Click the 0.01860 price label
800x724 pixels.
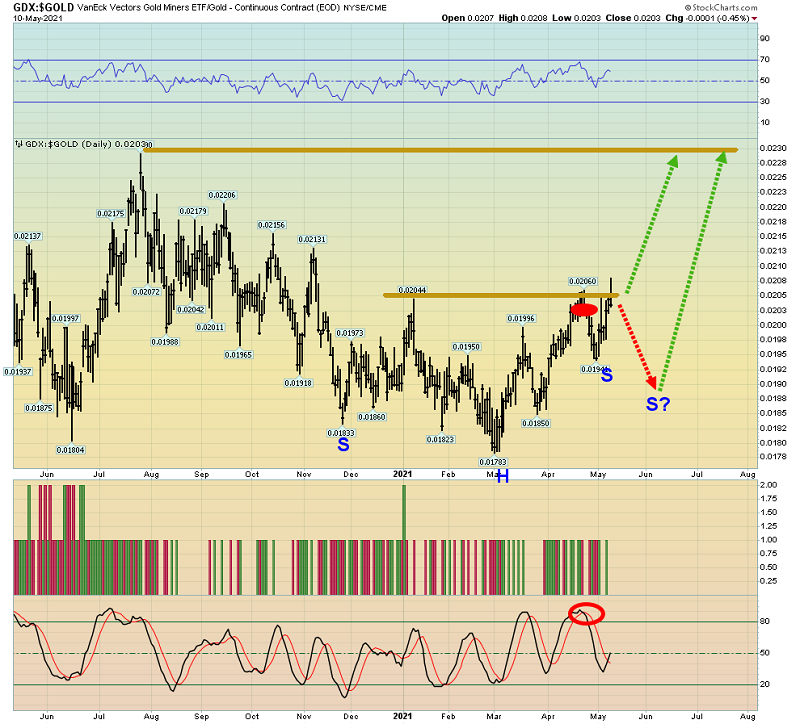pos(371,417)
